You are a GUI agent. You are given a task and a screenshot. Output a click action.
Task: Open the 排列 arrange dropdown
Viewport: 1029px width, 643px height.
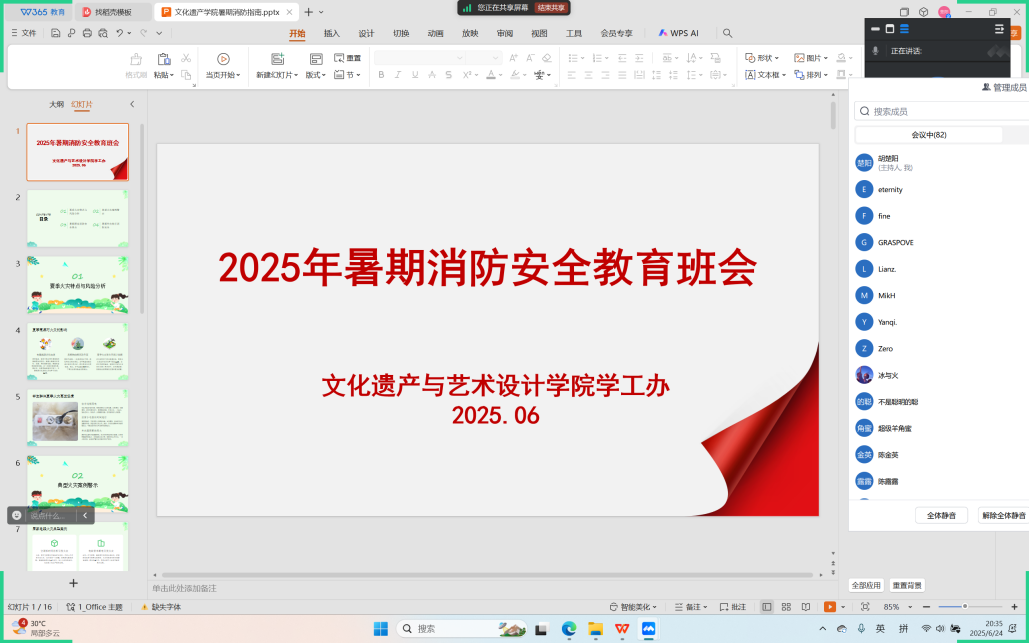coord(811,75)
